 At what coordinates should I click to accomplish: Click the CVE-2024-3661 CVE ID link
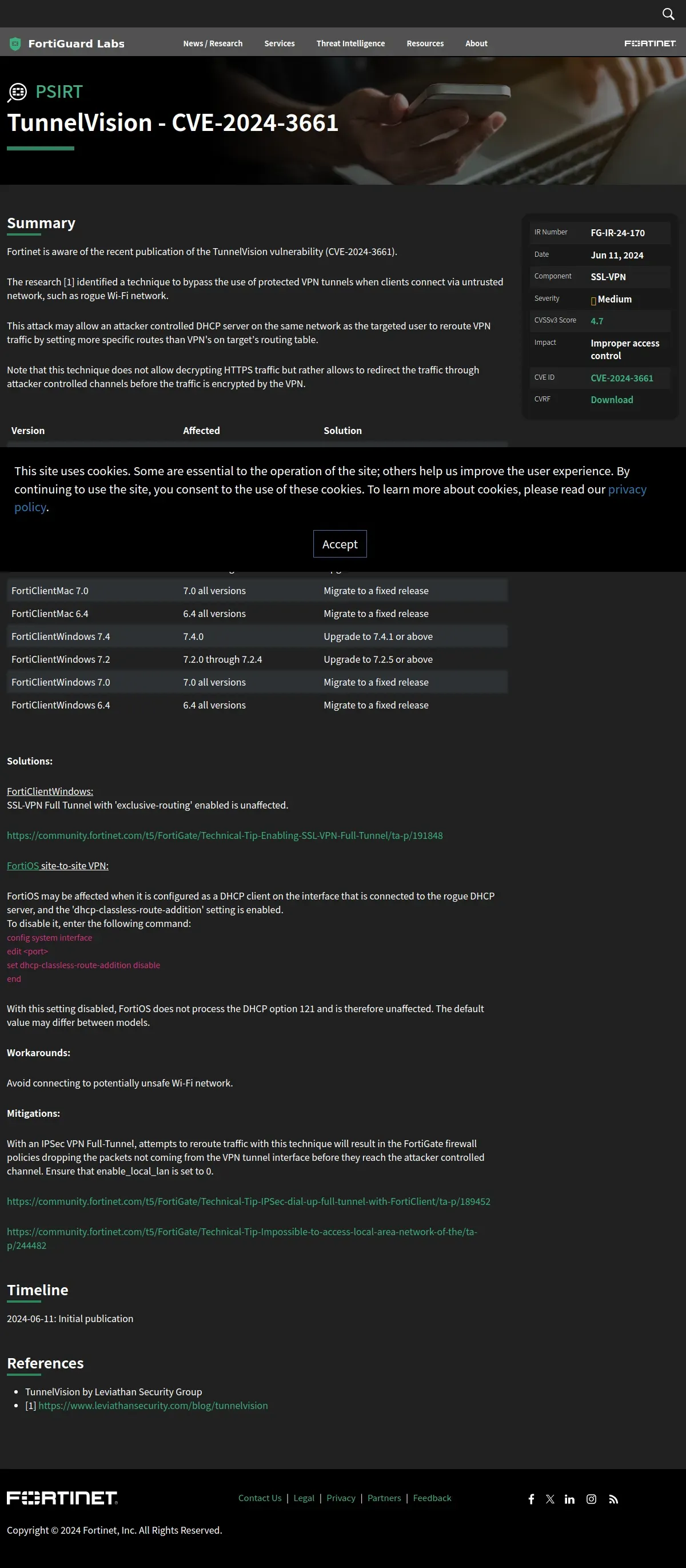pos(621,378)
